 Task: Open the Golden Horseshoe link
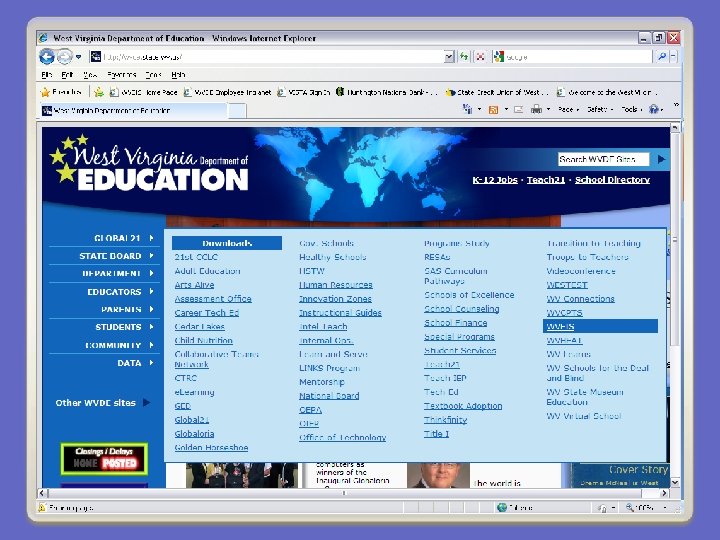(211, 447)
